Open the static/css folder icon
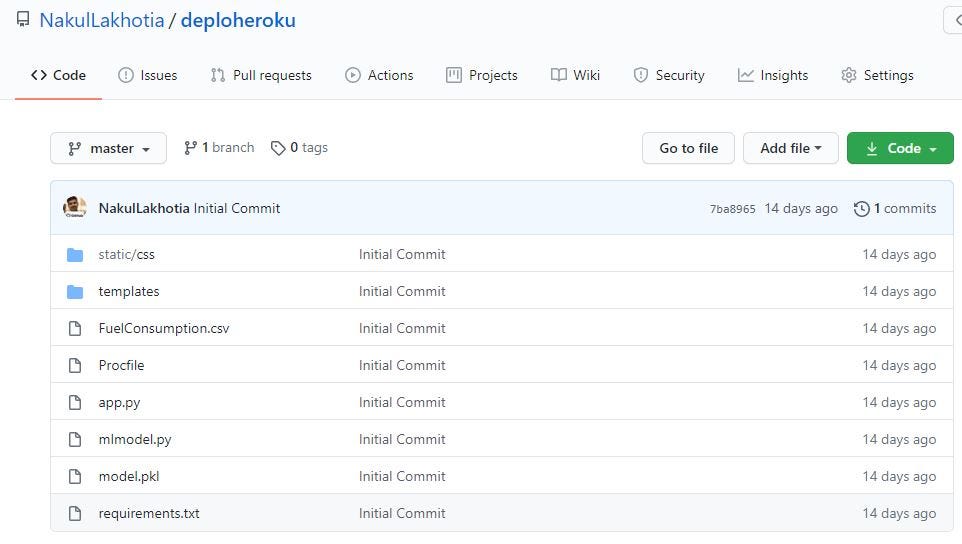 click(x=75, y=255)
